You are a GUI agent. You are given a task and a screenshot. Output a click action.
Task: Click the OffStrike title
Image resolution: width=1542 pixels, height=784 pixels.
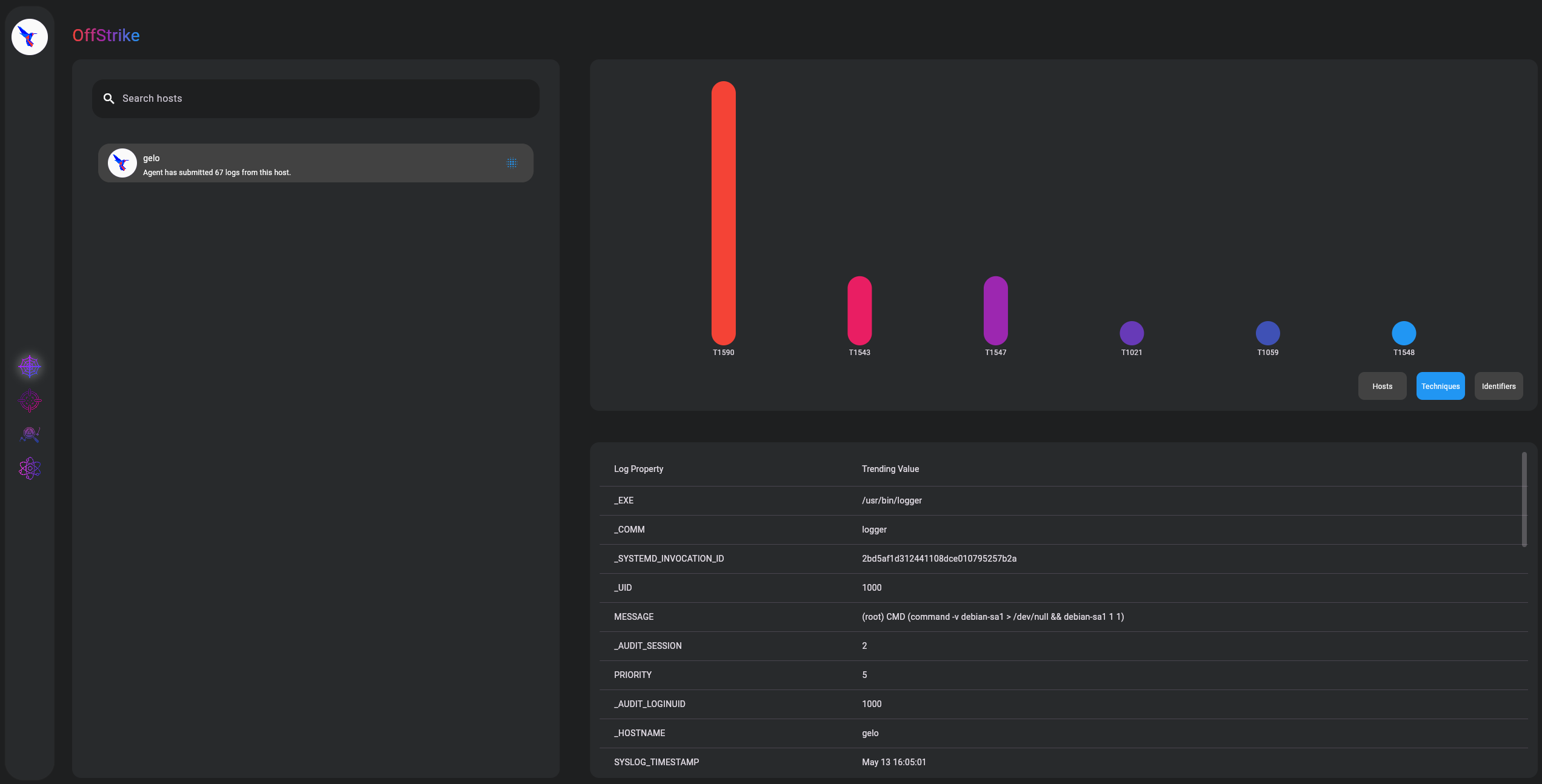pos(106,35)
